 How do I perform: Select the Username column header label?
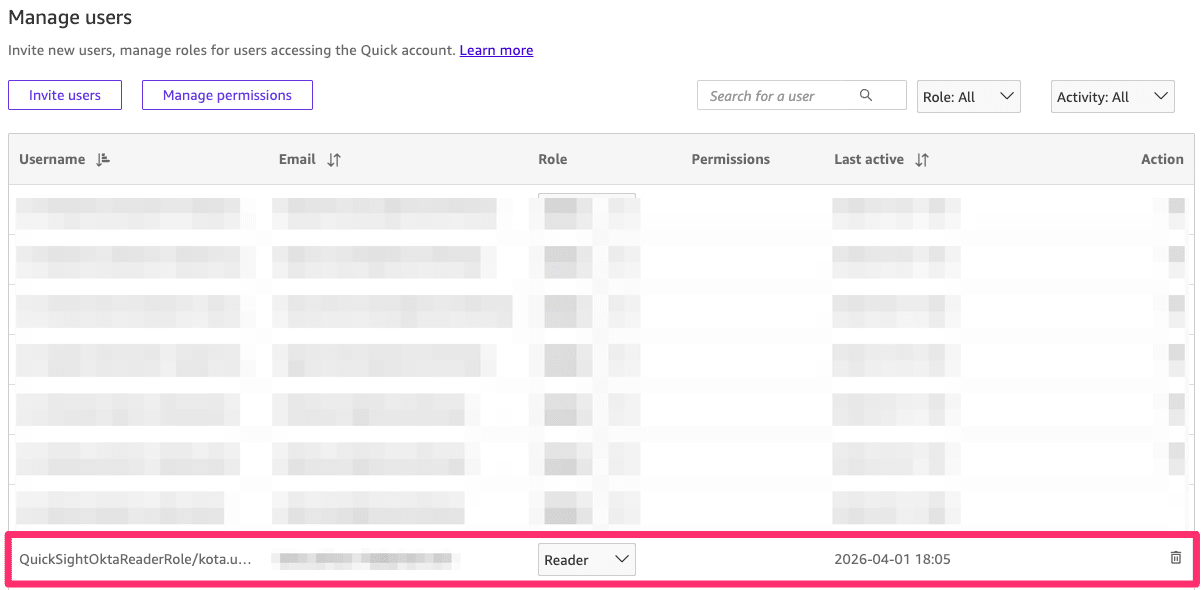point(52,159)
